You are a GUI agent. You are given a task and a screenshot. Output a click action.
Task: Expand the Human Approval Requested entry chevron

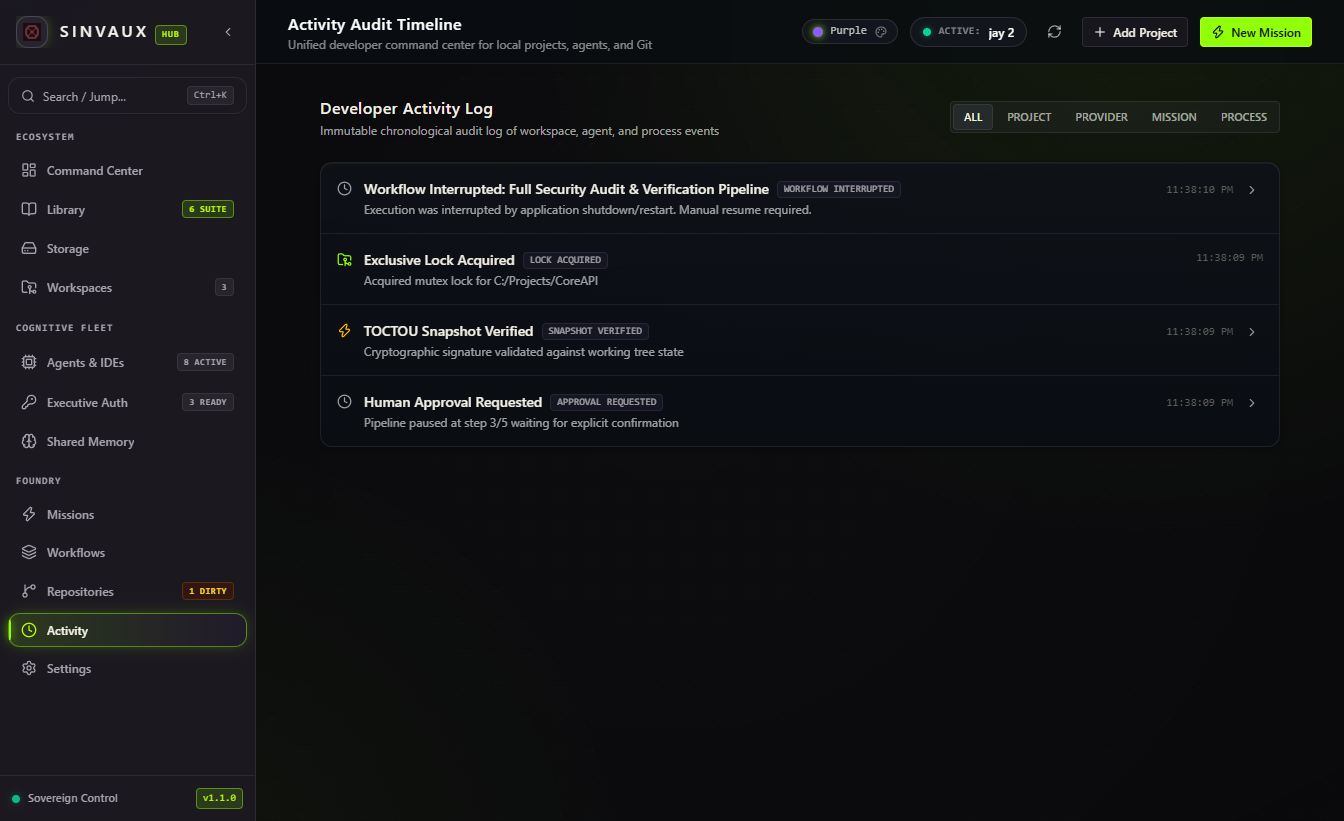click(x=1252, y=403)
